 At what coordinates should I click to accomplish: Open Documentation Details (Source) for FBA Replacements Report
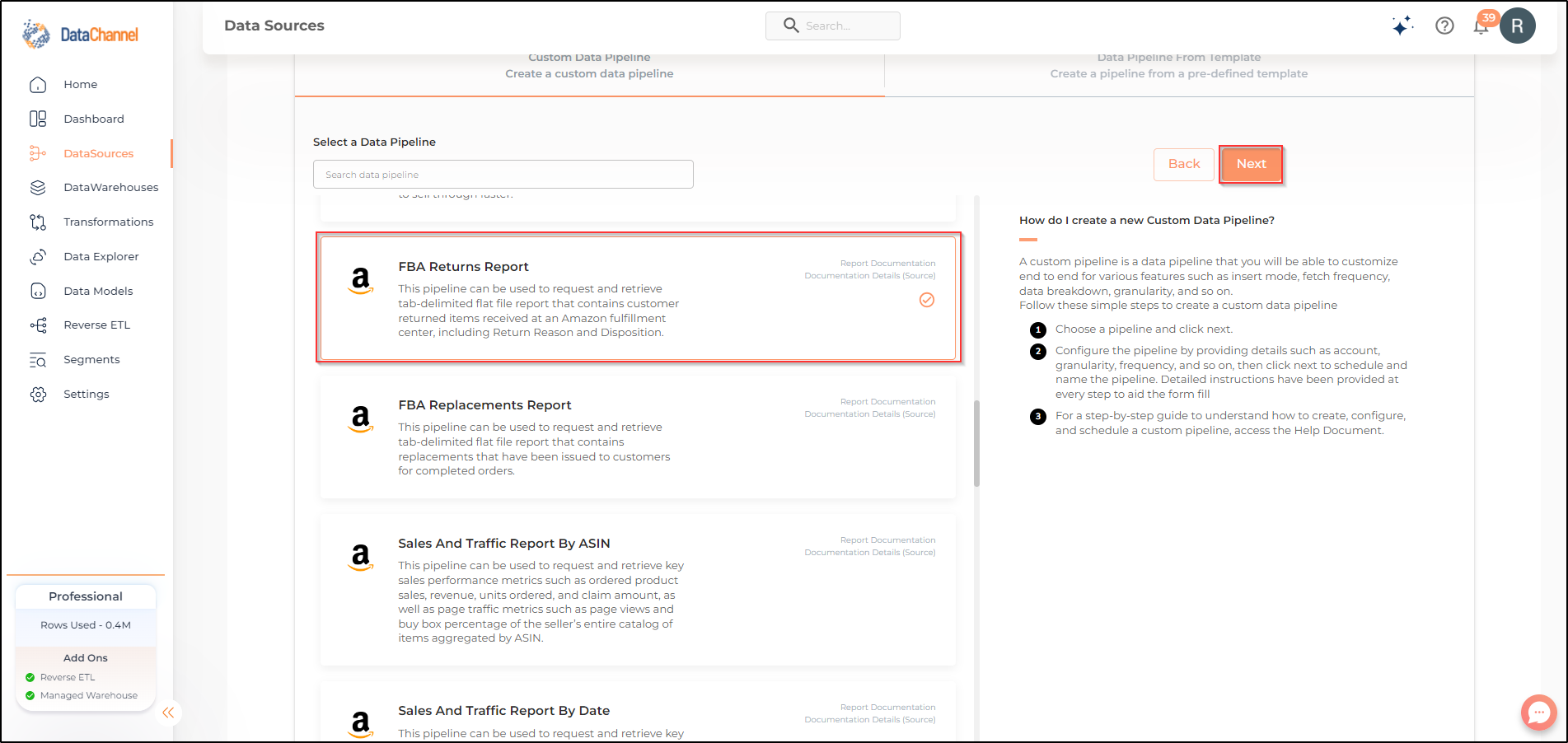(870, 414)
